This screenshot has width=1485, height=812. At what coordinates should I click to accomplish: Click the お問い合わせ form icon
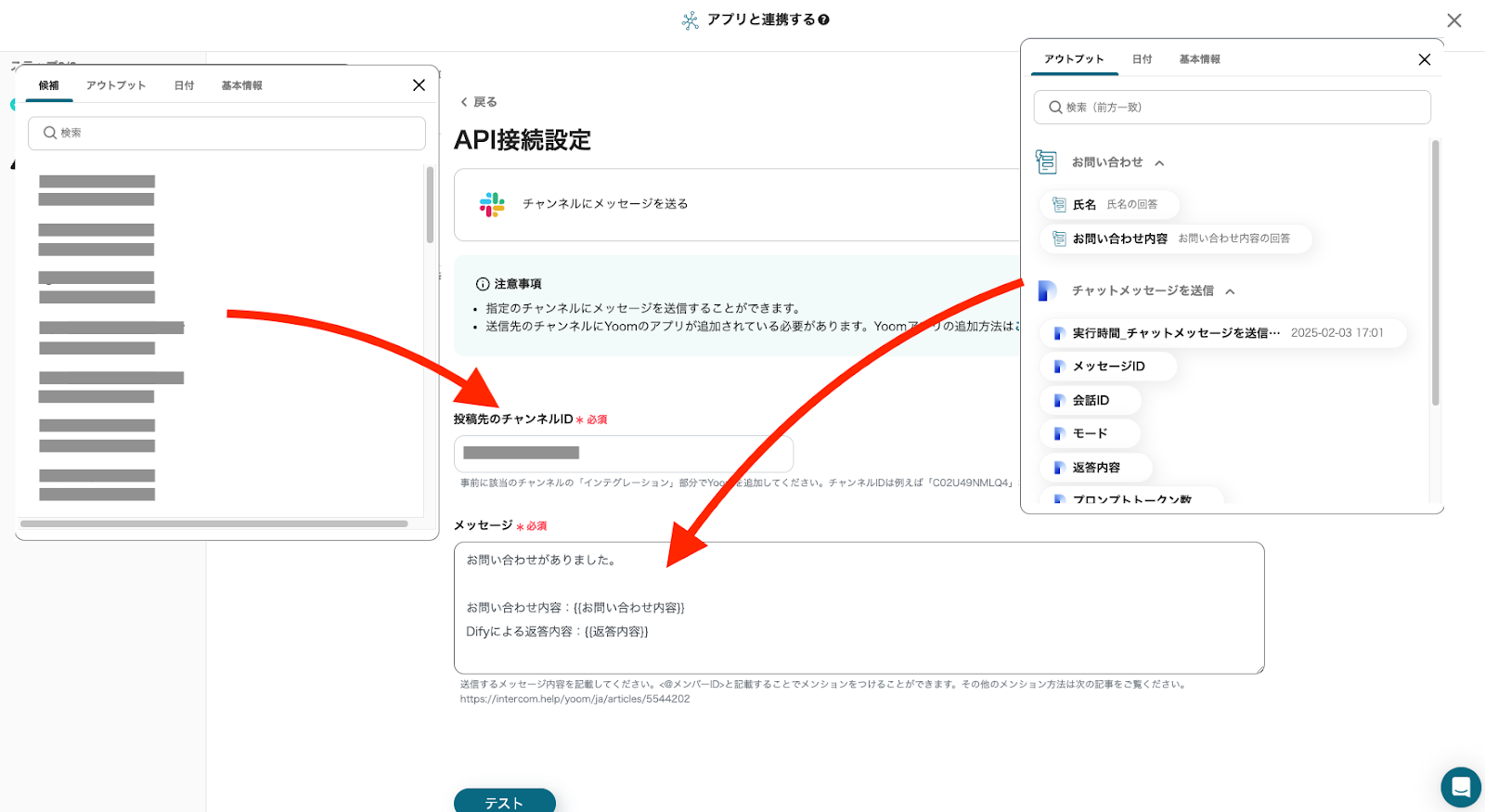(1047, 162)
